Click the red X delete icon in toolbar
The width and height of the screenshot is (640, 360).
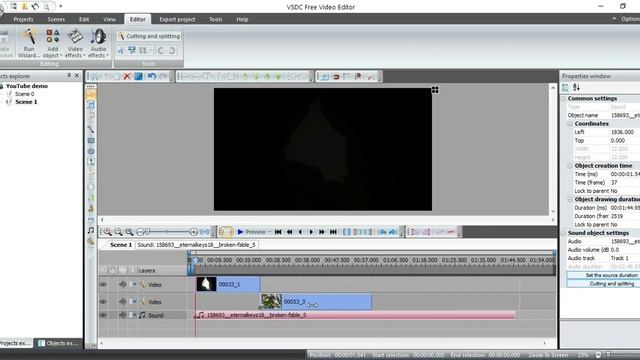click(x=127, y=76)
